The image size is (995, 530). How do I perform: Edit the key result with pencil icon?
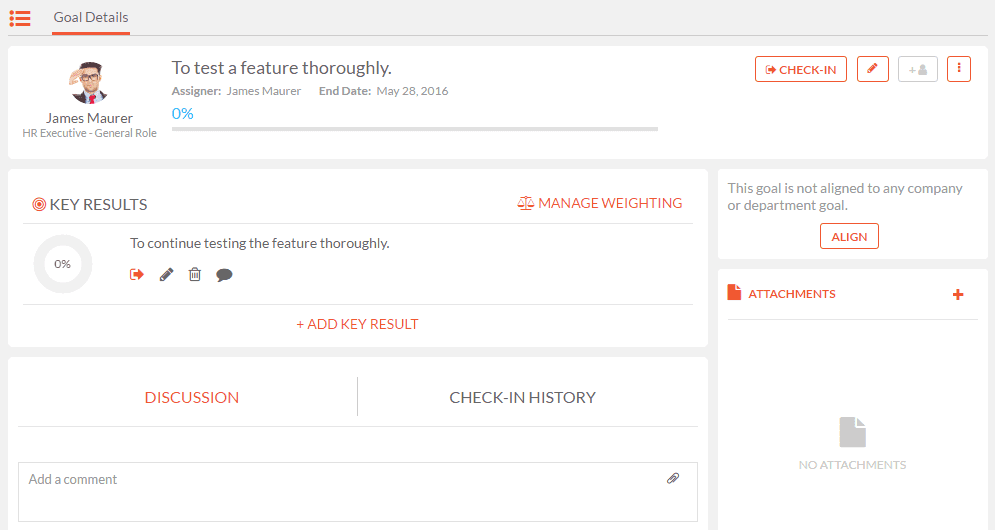(x=166, y=274)
